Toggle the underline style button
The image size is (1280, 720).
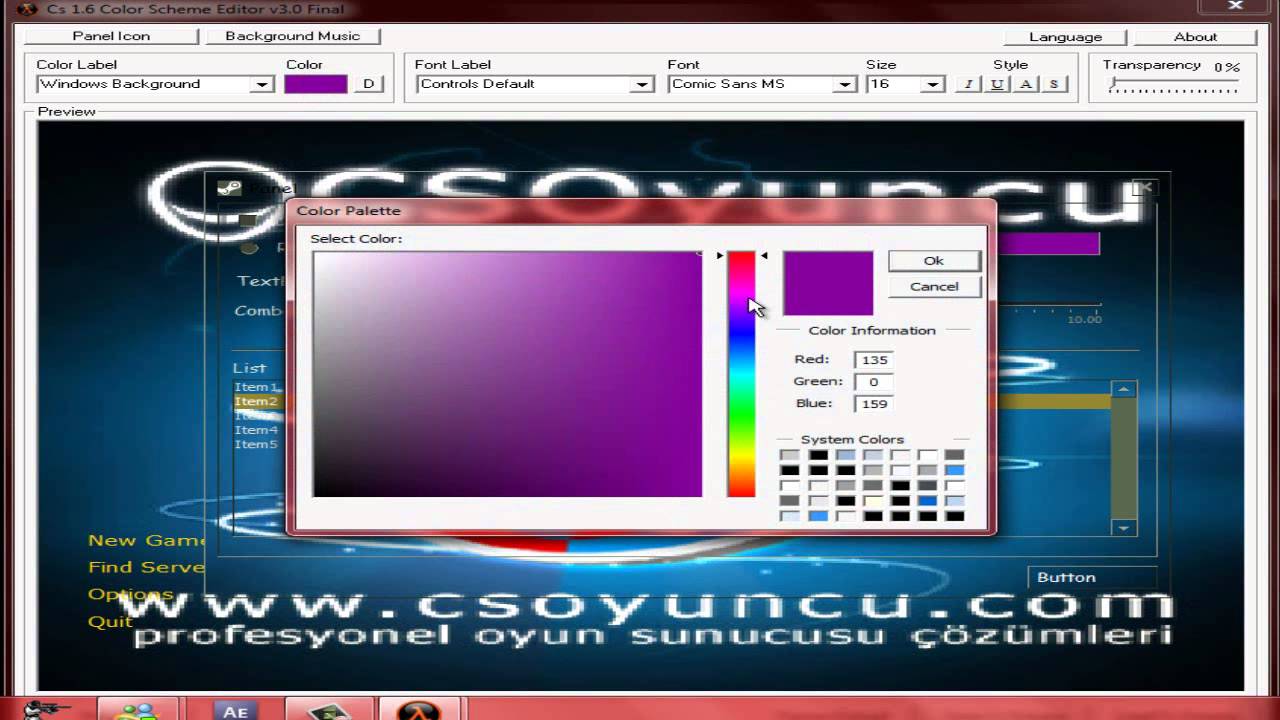point(997,84)
